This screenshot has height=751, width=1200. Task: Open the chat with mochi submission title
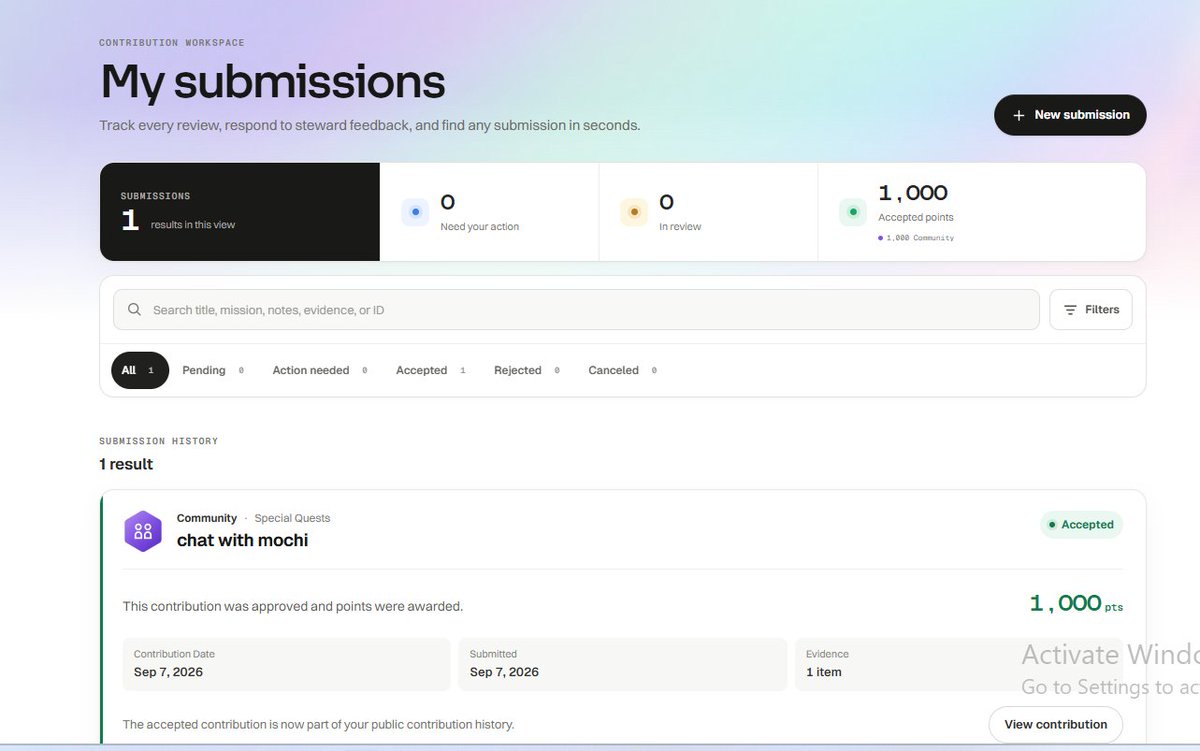(x=242, y=540)
